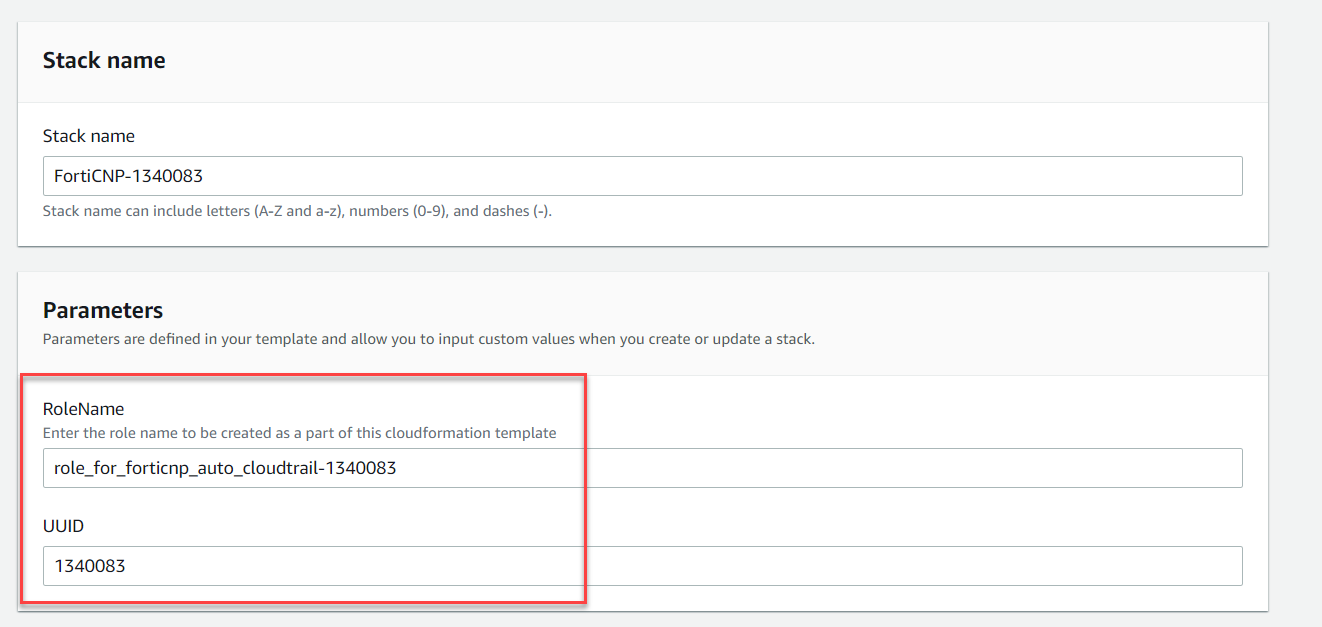Click the RoleName helper description text
This screenshot has height=627, width=1322.
(x=299, y=433)
